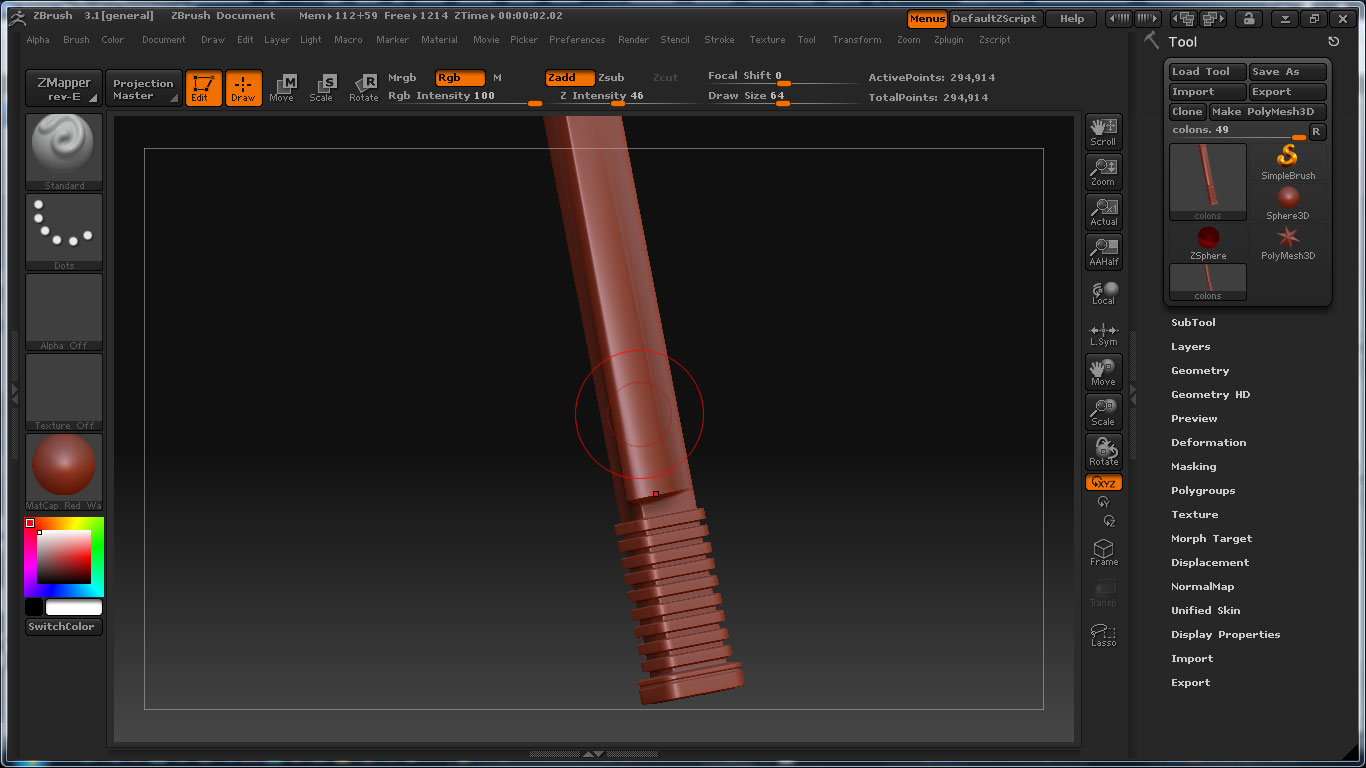Adjust the Draw Size slider

[x=782, y=97]
